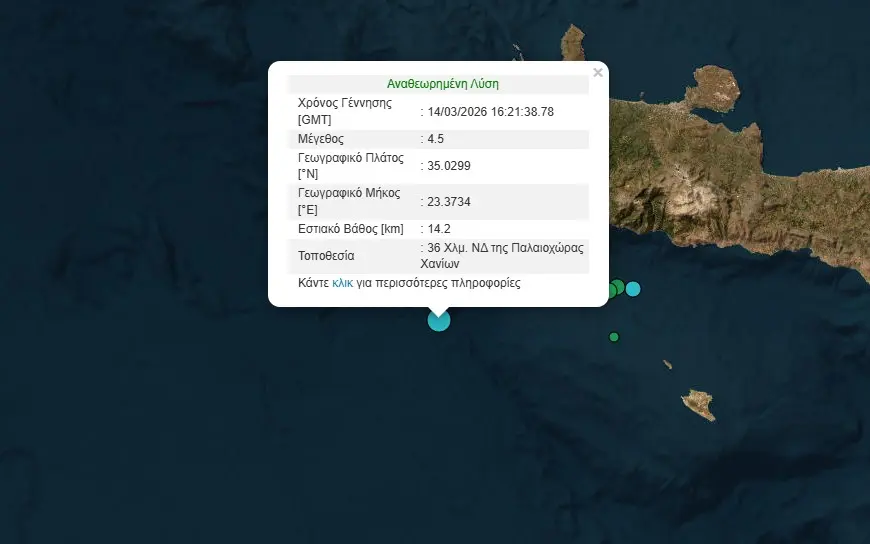Select the green marker touching the cyan marker
Image resolution: width=870 pixels, height=544 pixels.
(x=620, y=287)
